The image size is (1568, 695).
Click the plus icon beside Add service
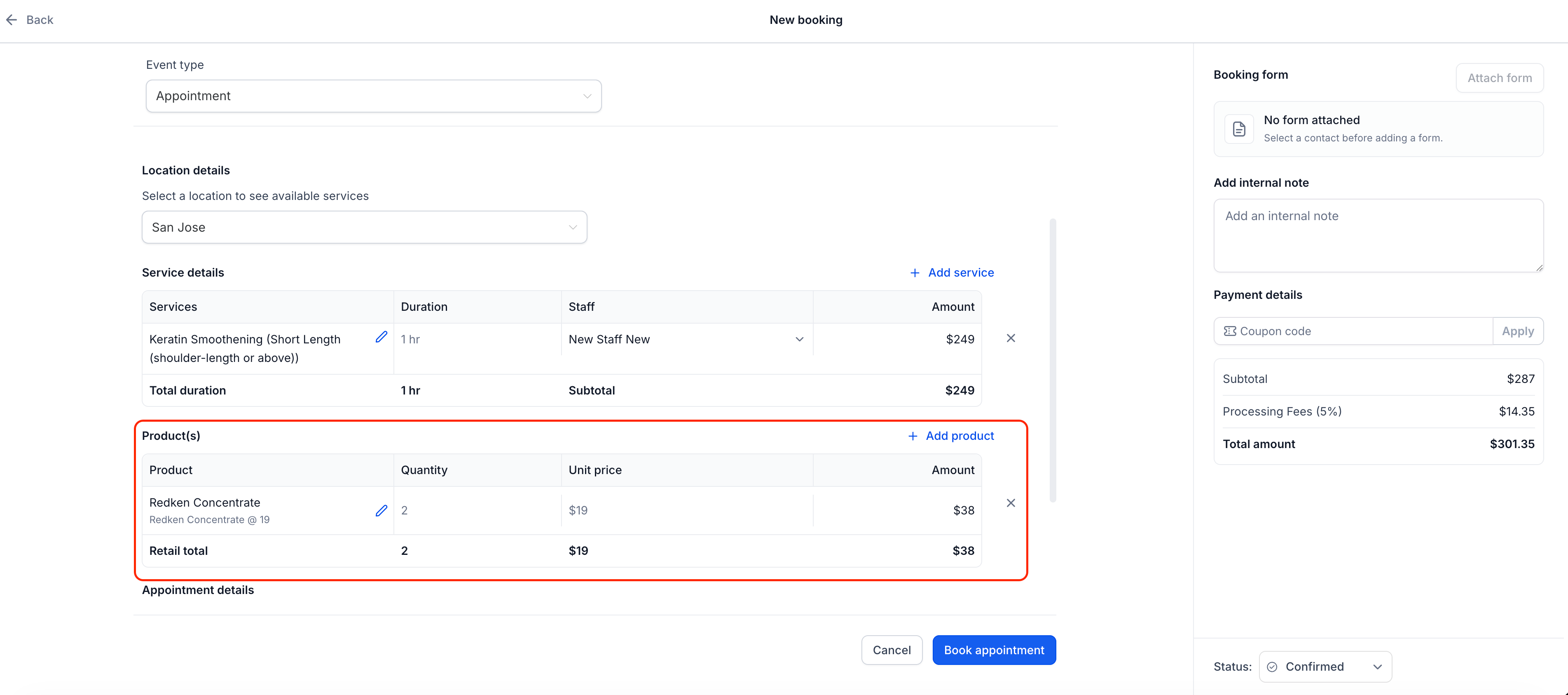(914, 273)
